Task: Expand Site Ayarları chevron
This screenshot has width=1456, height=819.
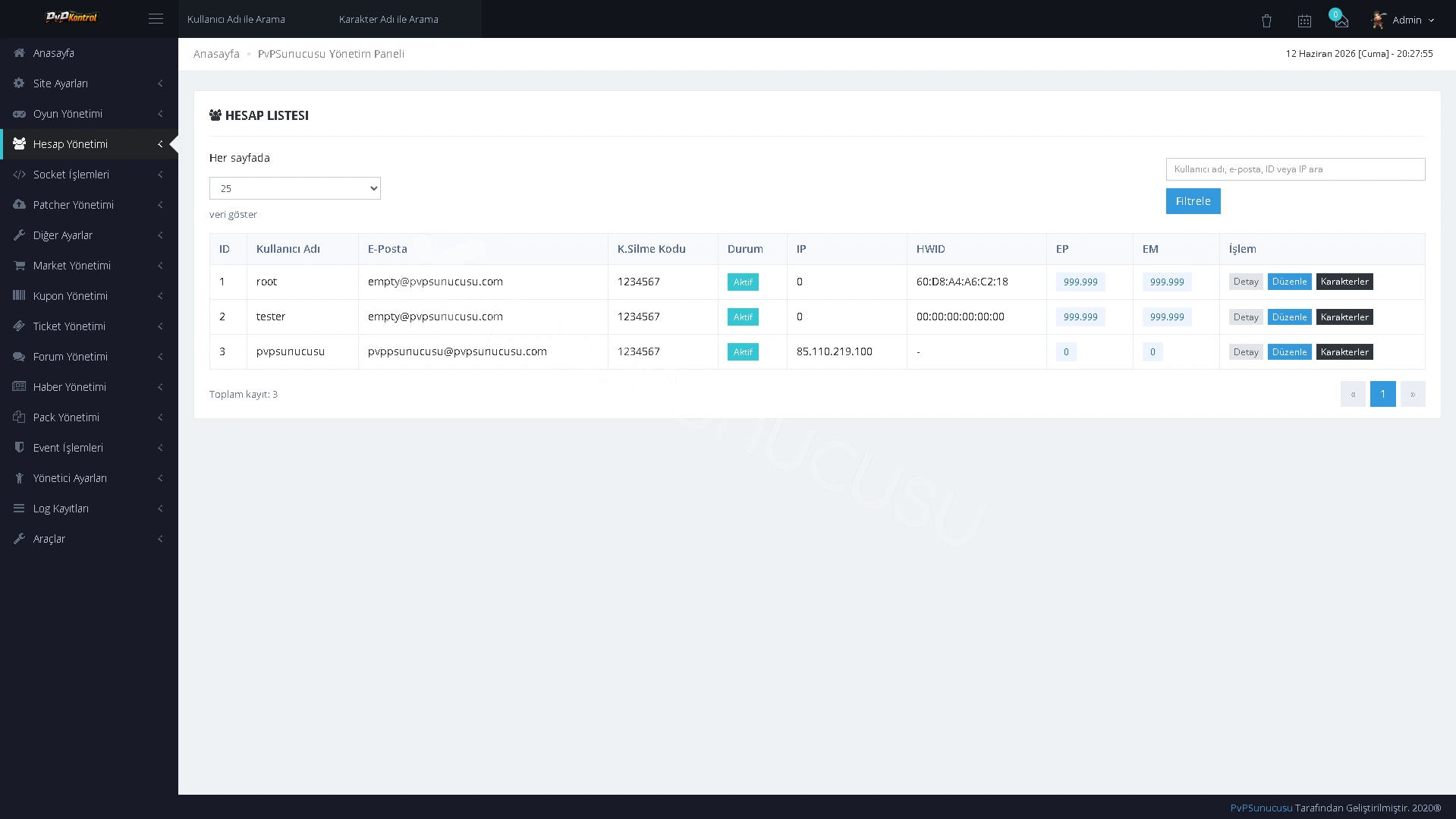Action: click(x=160, y=83)
